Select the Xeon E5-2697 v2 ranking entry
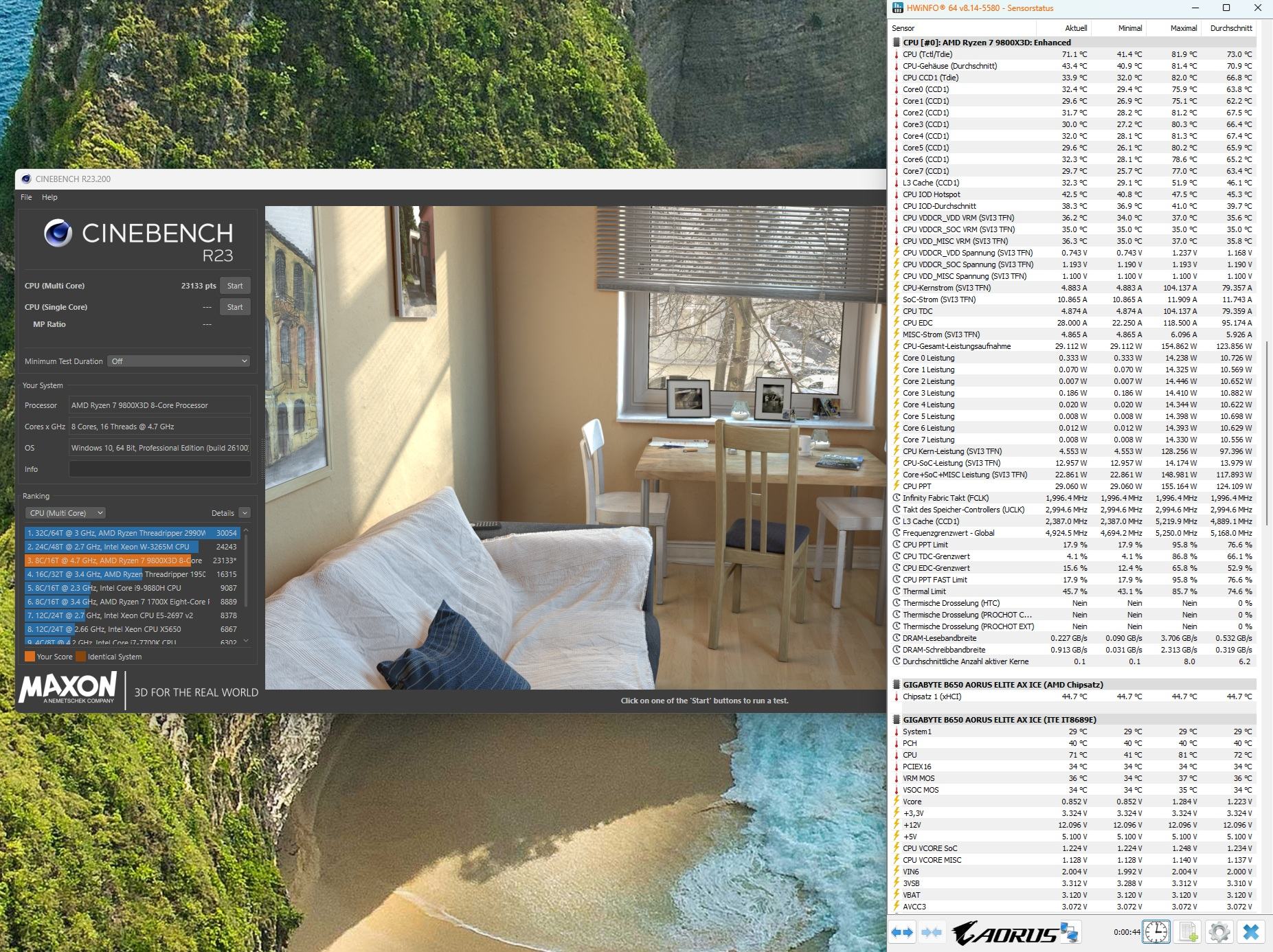The image size is (1273, 952). click(132, 615)
